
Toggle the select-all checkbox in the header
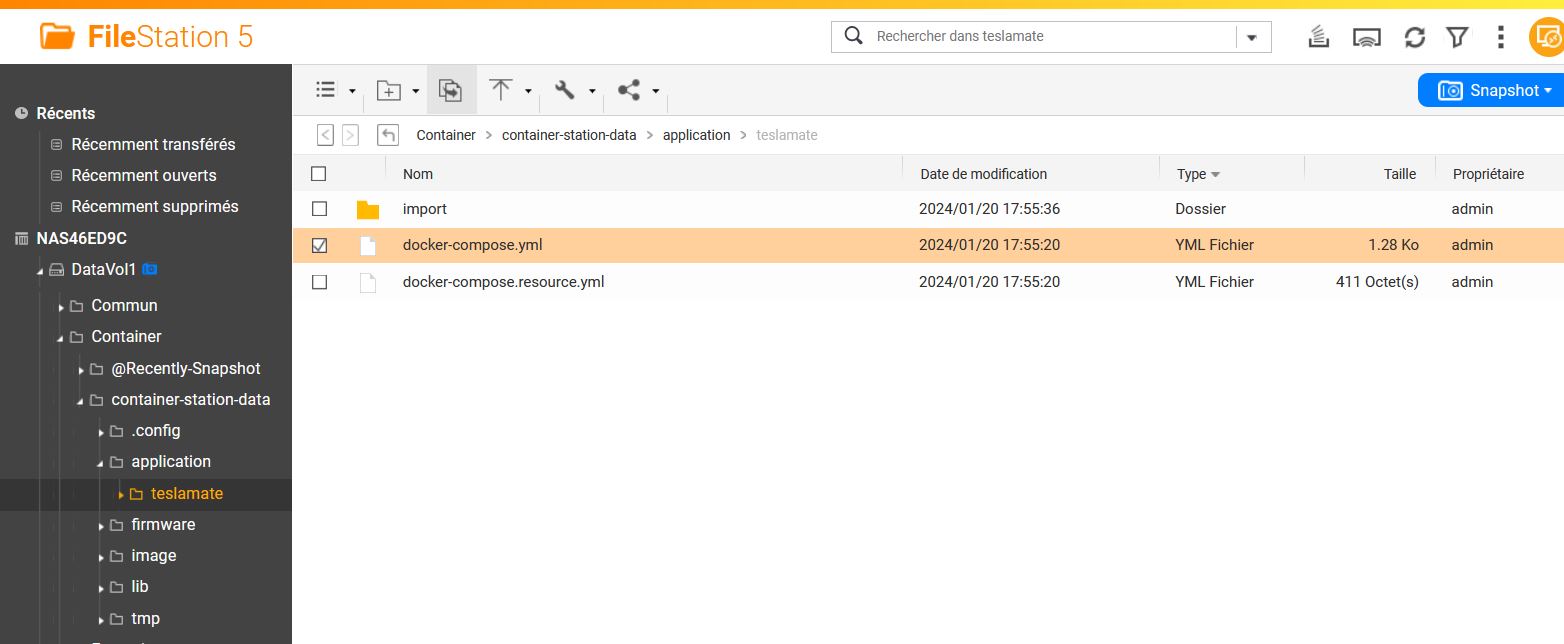[319, 174]
